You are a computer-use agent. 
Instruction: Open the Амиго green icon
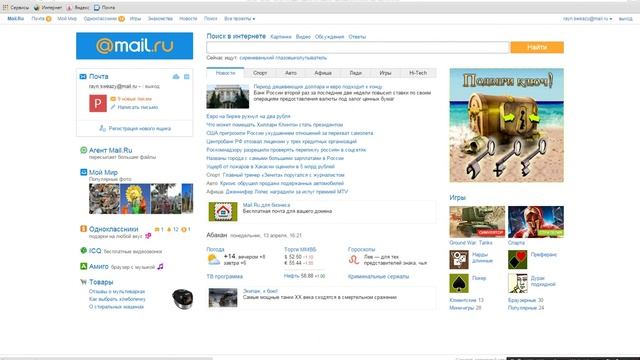[84, 266]
